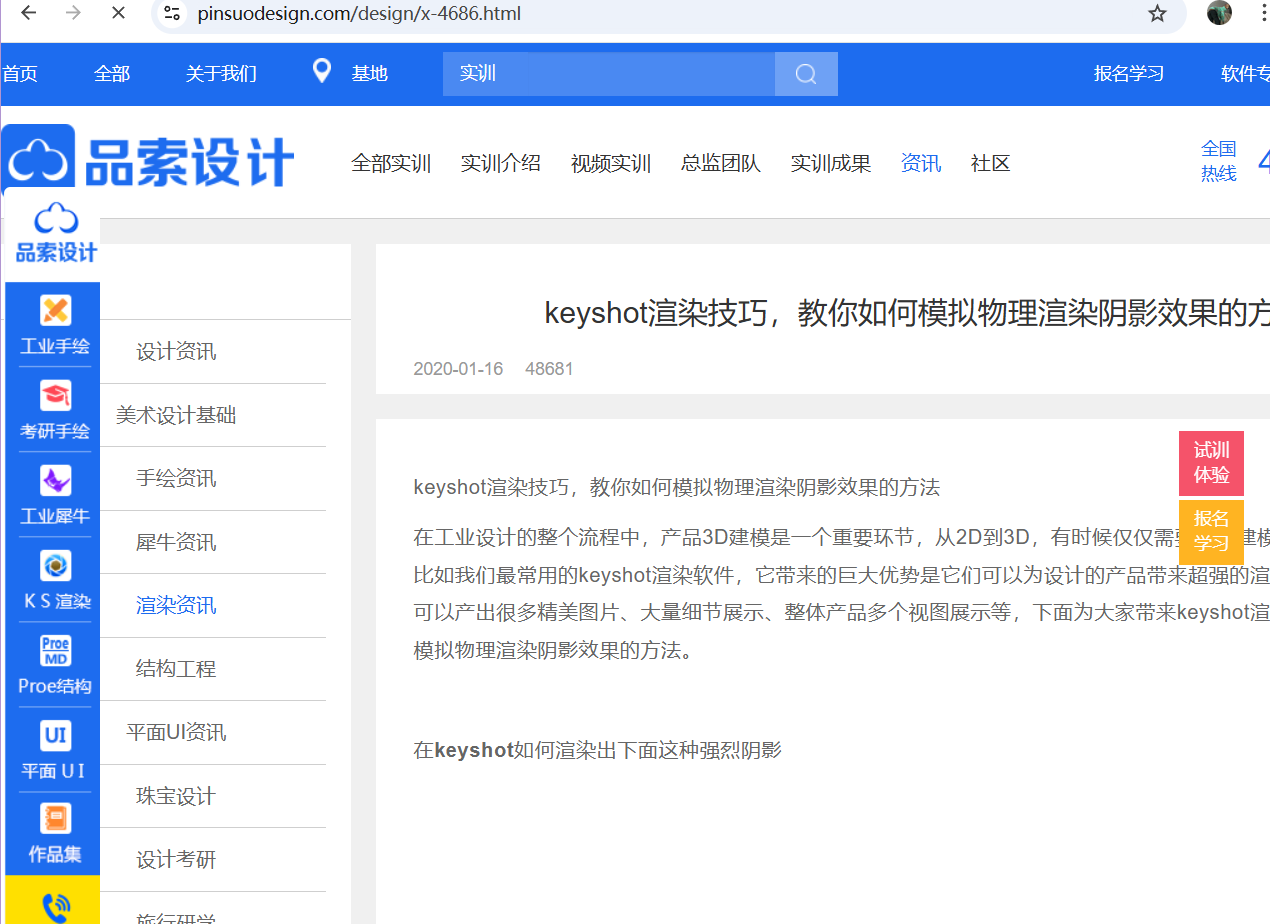The width and height of the screenshot is (1270, 924).
Task: Click the view count 48681
Action: point(549,369)
